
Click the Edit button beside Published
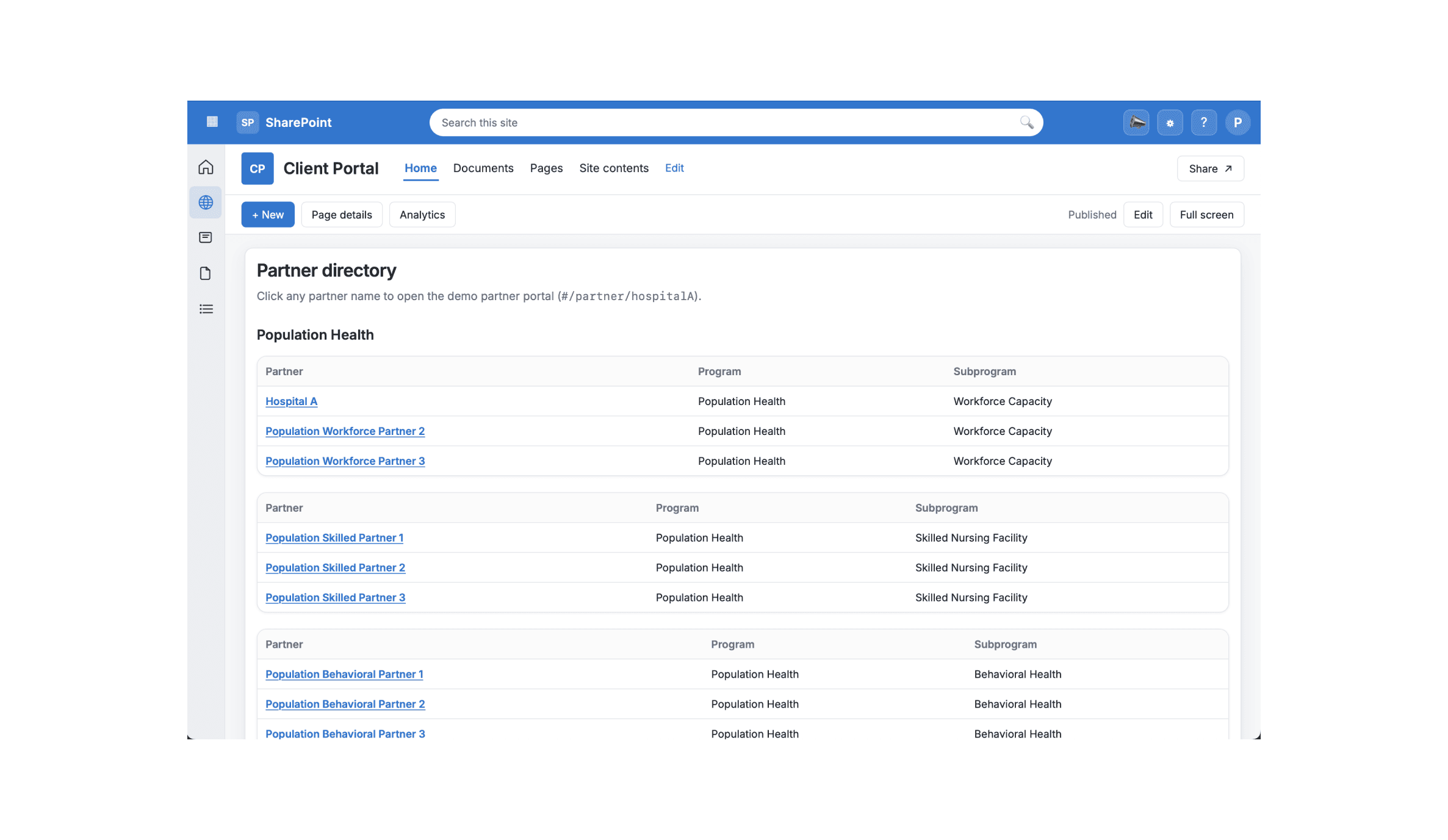(1143, 215)
